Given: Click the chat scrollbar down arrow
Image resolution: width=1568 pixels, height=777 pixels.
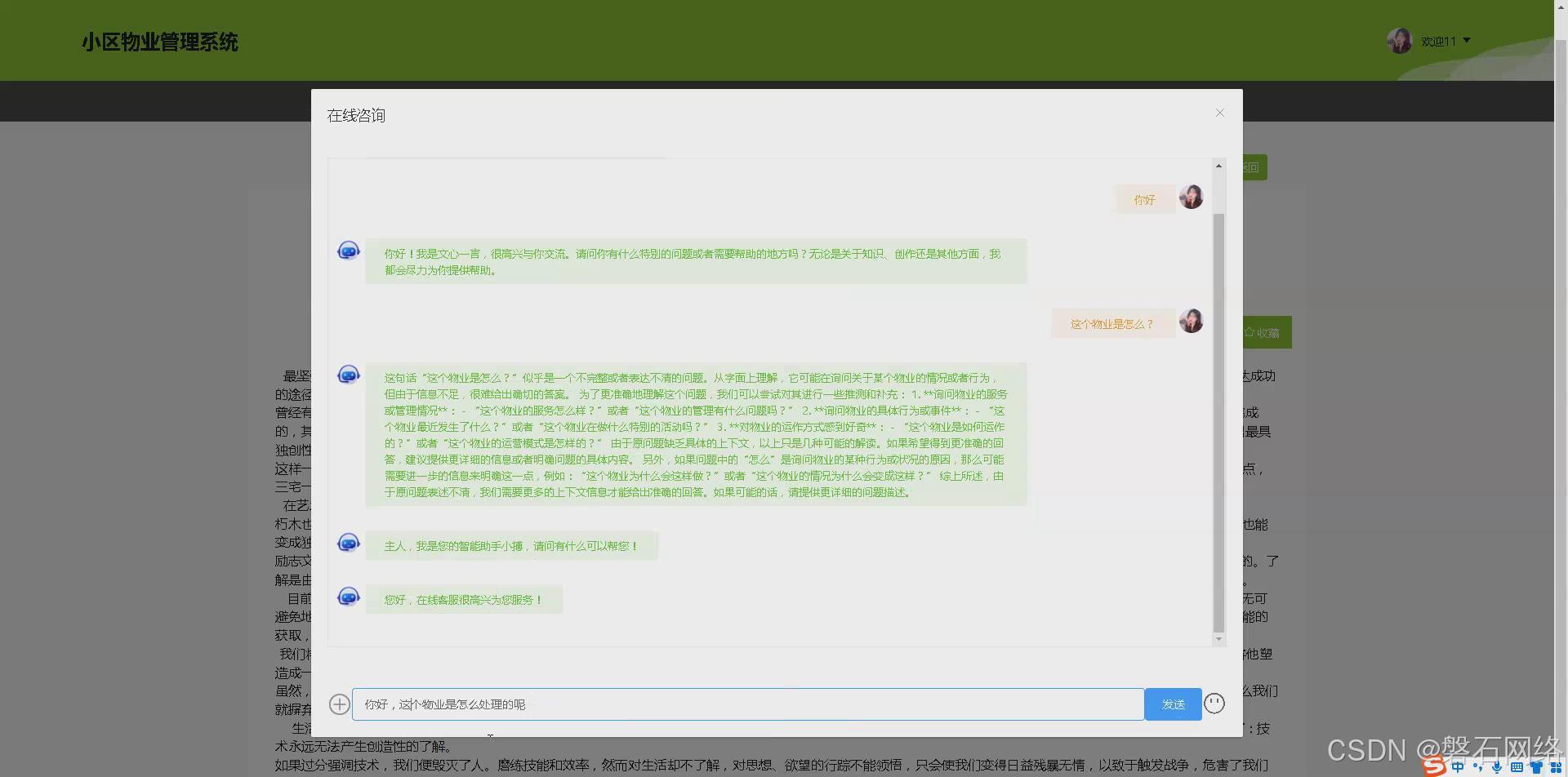Looking at the screenshot, I should (1218, 639).
